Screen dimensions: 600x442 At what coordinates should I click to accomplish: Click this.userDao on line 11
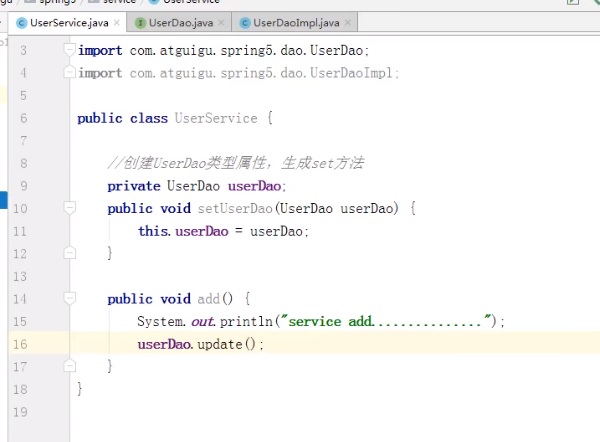coord(183,232)
